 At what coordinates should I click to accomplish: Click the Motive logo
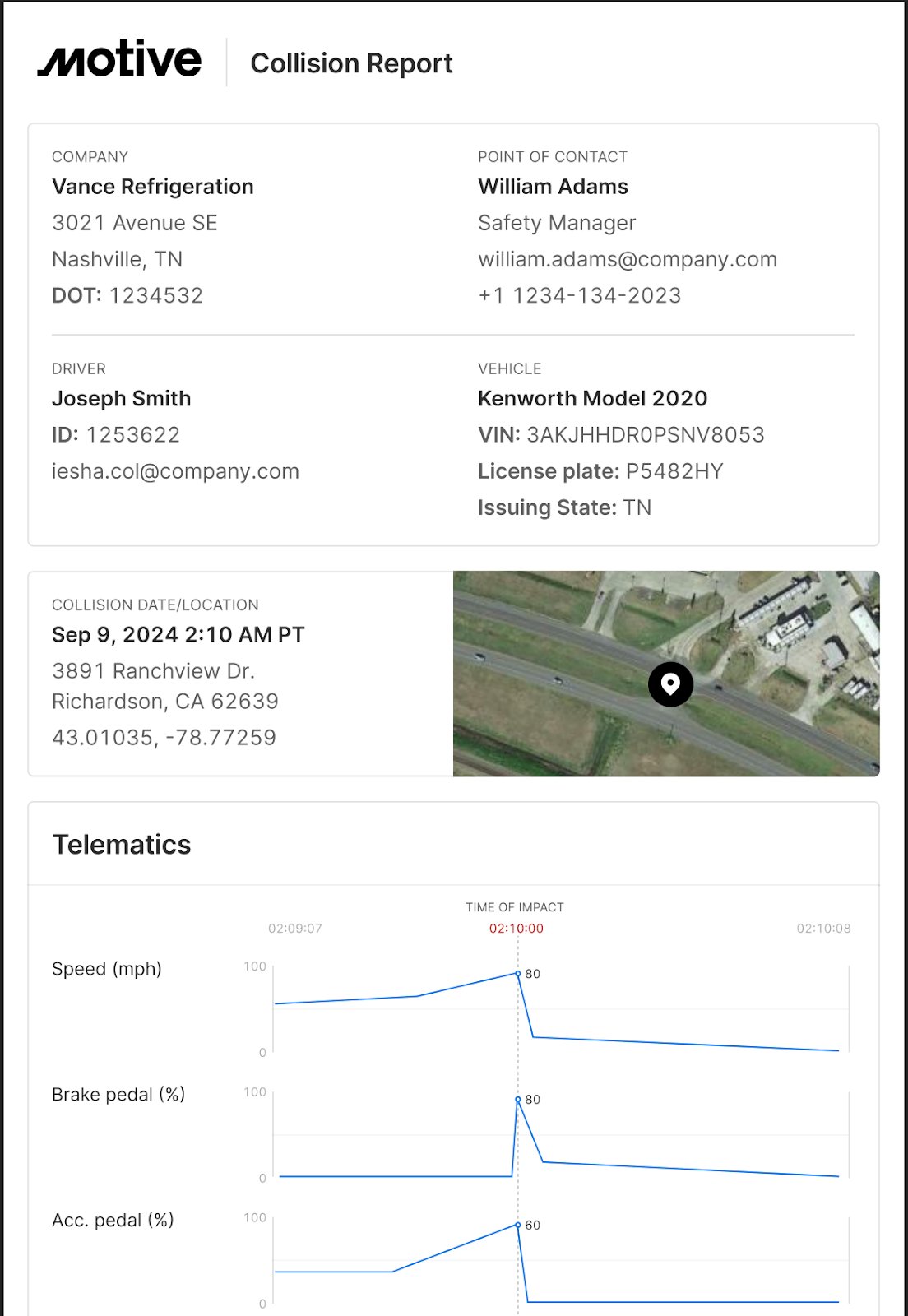click(x=120, y=59)
